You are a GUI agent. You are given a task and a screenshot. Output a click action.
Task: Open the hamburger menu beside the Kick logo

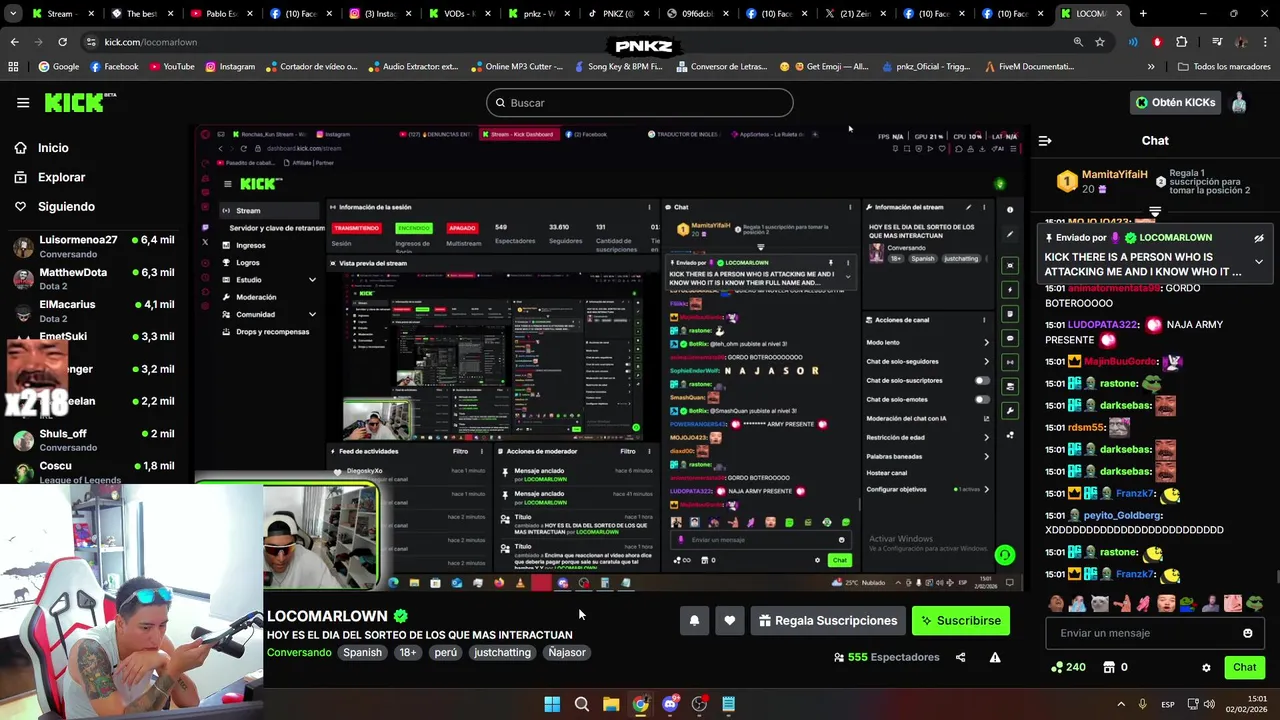23,102
